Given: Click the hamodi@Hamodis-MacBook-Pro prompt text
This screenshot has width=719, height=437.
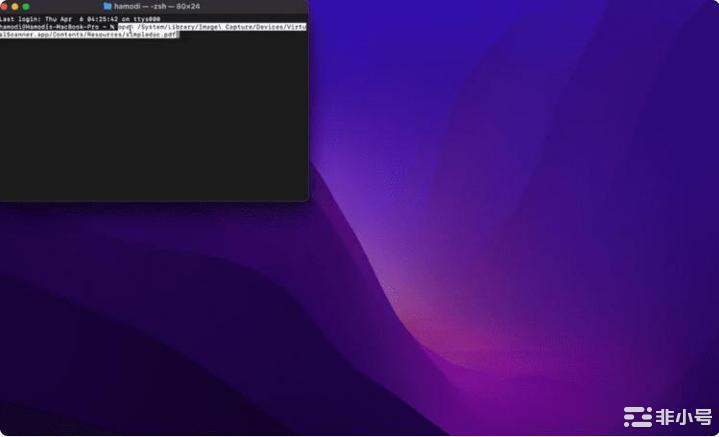Looking at the screenshot, I should point(50,26).
